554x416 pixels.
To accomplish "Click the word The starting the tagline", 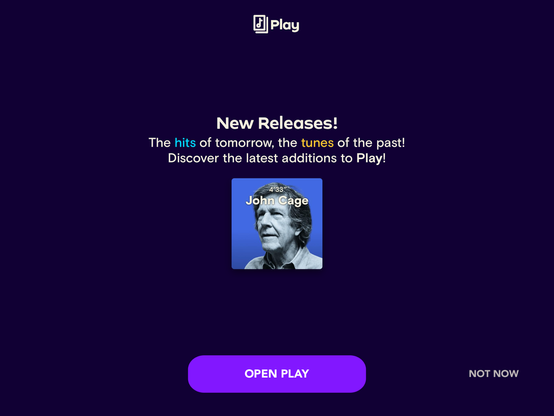I will (x=160, y=143).
